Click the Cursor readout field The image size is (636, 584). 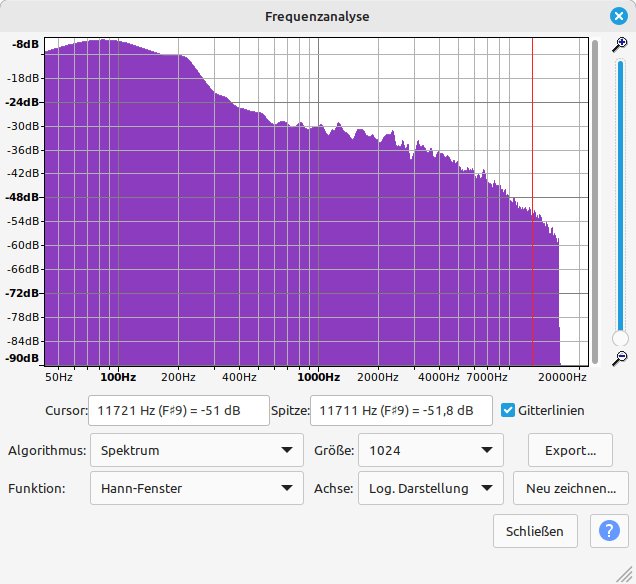click(x=179, y=410)
